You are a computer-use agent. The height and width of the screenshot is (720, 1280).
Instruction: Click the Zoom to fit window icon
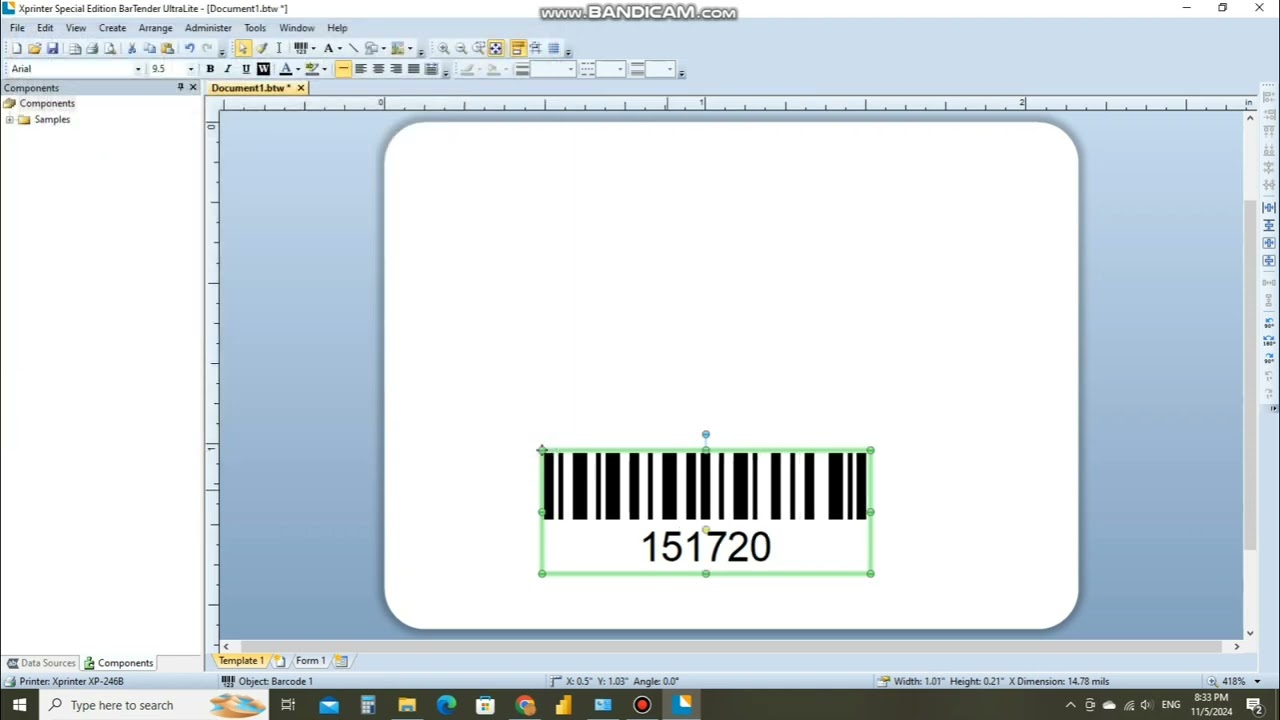tap(496, 48)
